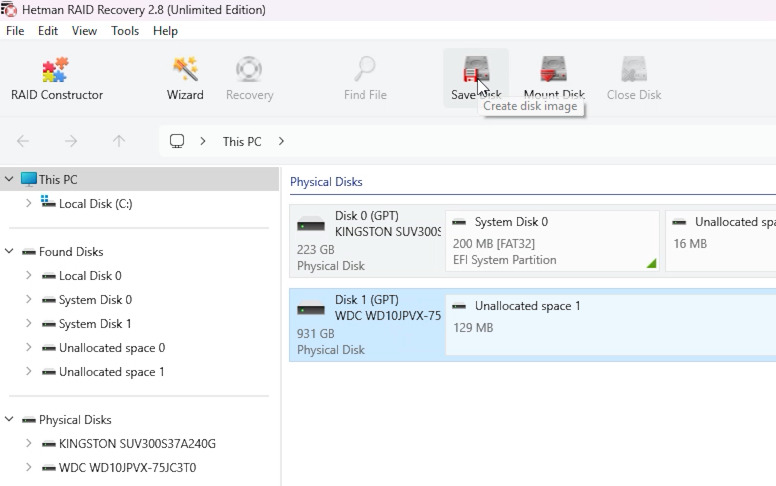Expand Unallocated space 0 tree node
This screenshot has height=486, width=776.
pos(28,347)
